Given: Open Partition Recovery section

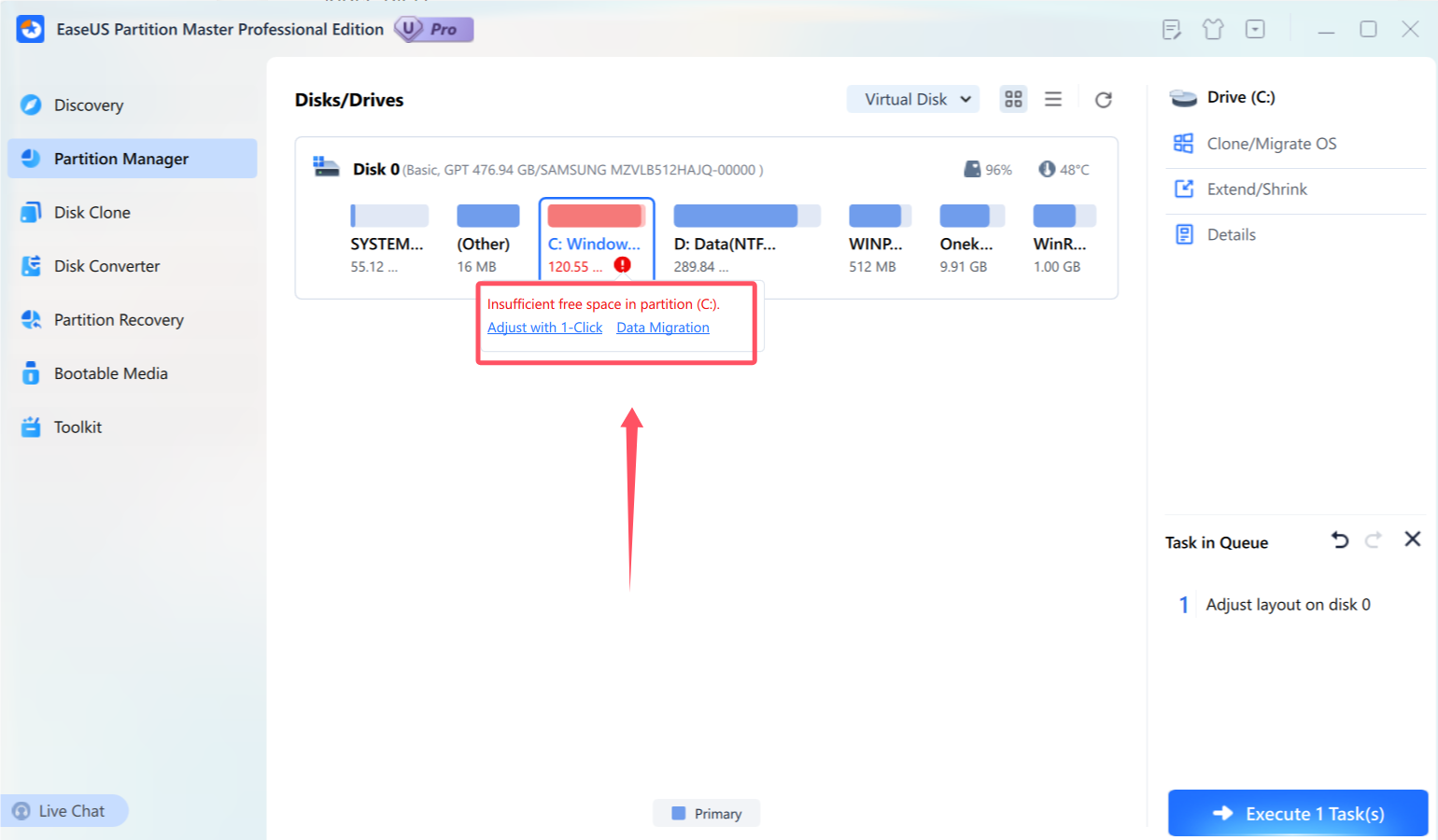Looking at the screenshot, I should pos(131,320).
